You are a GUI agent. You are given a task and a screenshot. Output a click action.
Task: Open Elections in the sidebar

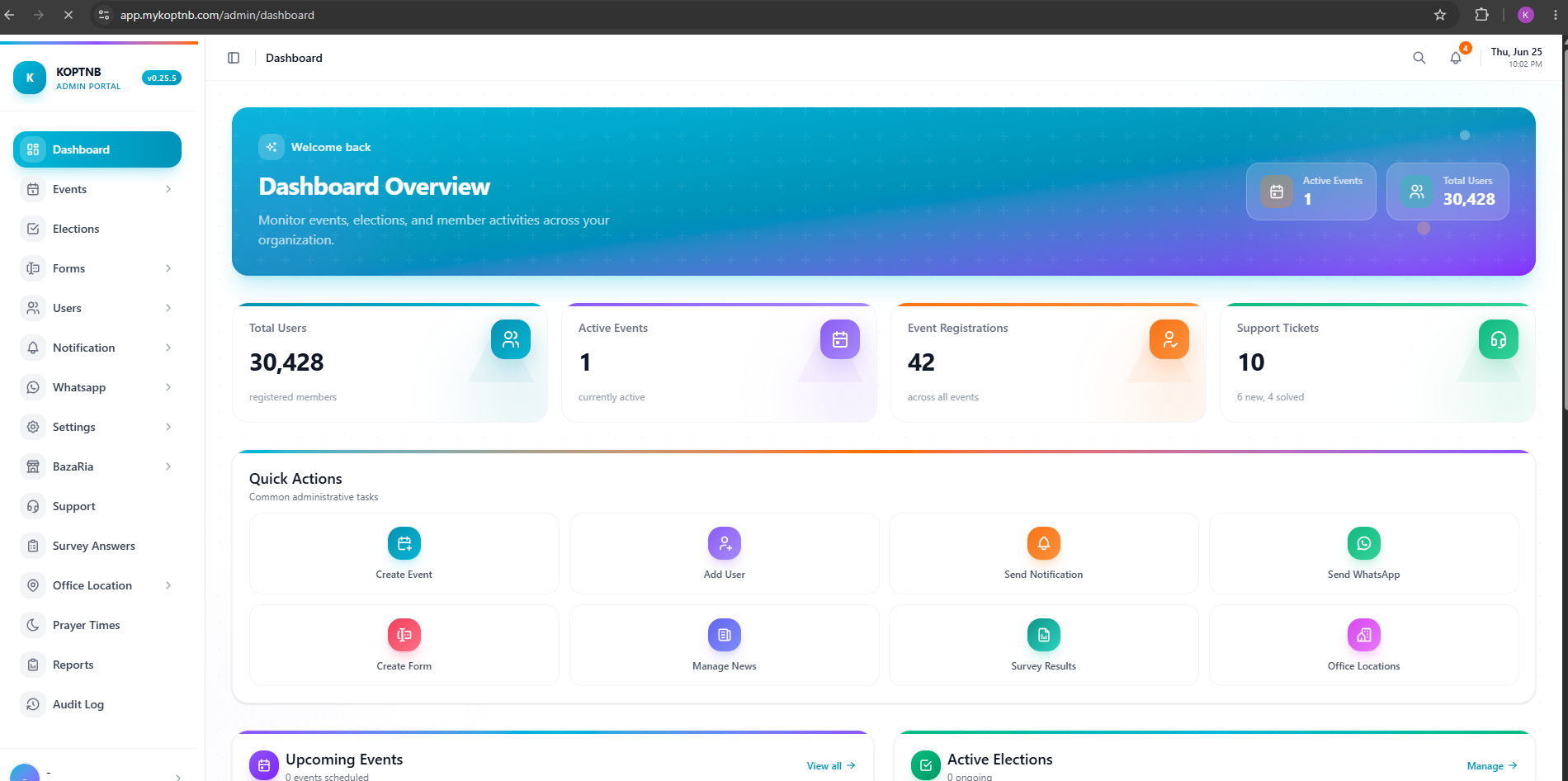(x=97, y=229)
